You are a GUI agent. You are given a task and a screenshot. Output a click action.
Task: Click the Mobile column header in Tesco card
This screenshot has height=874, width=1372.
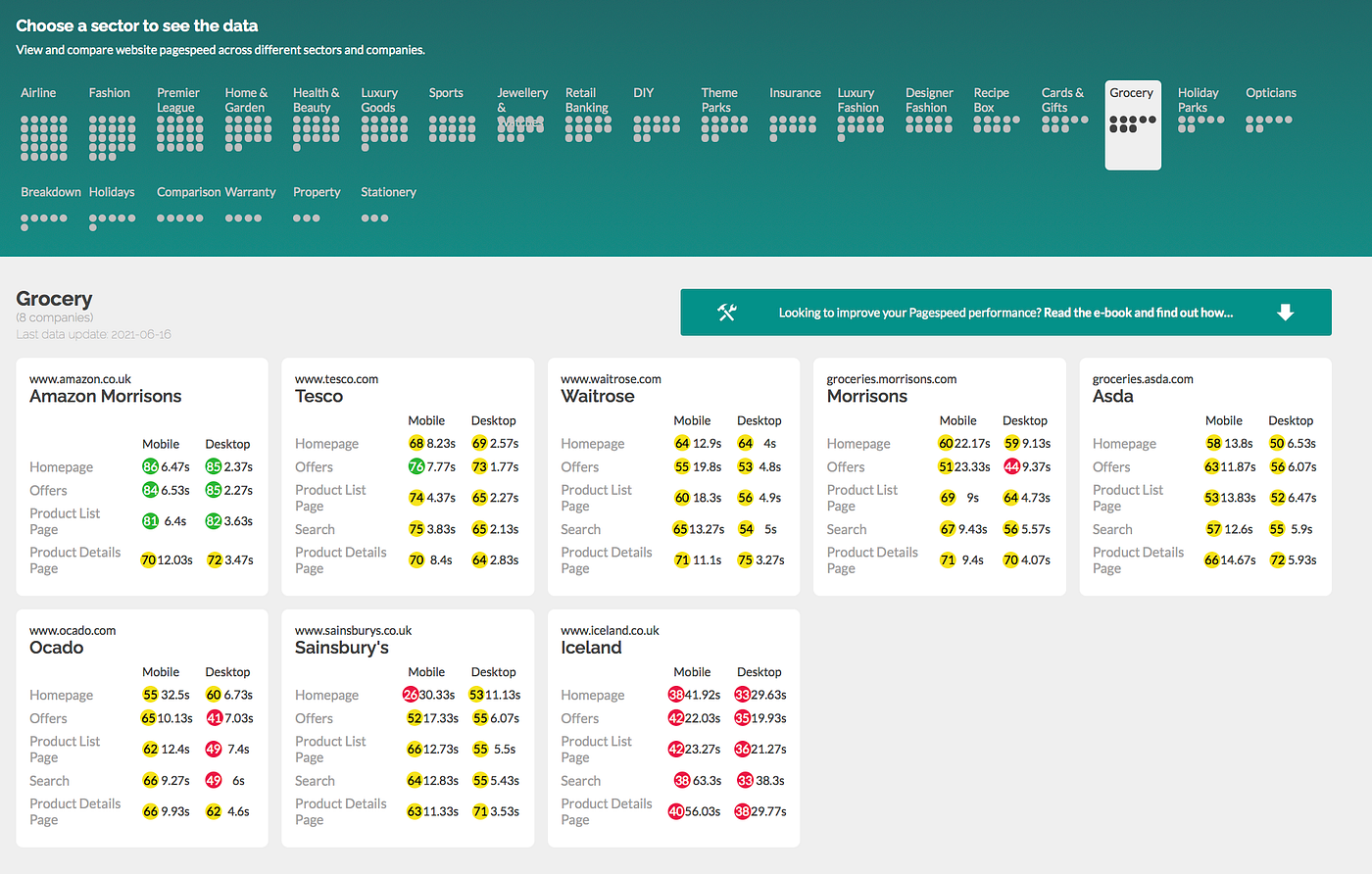coord(426,421)
